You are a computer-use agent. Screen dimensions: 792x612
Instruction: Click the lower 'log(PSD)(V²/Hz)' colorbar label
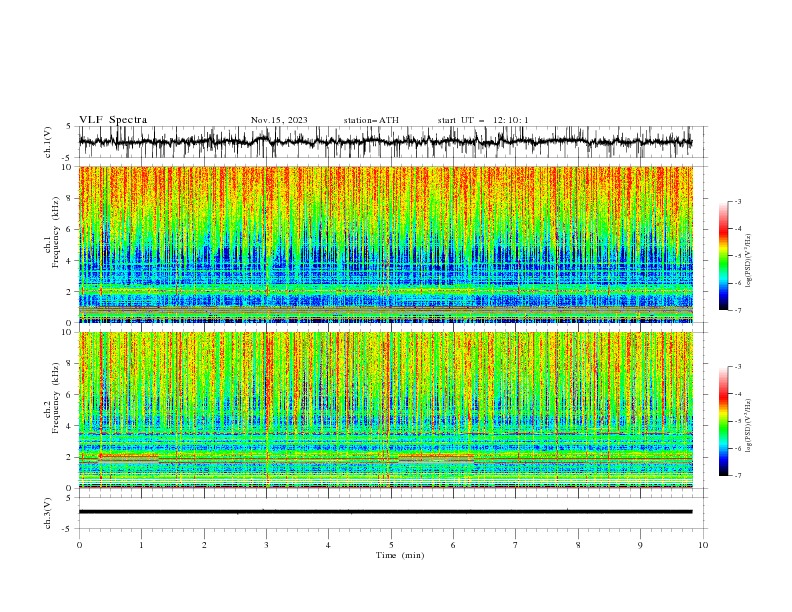748,426
